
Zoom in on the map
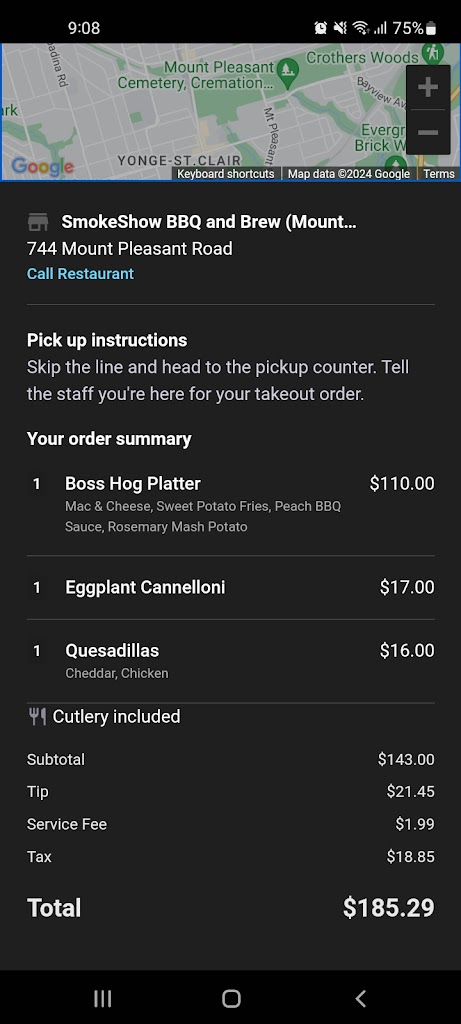tap(428, 87)
